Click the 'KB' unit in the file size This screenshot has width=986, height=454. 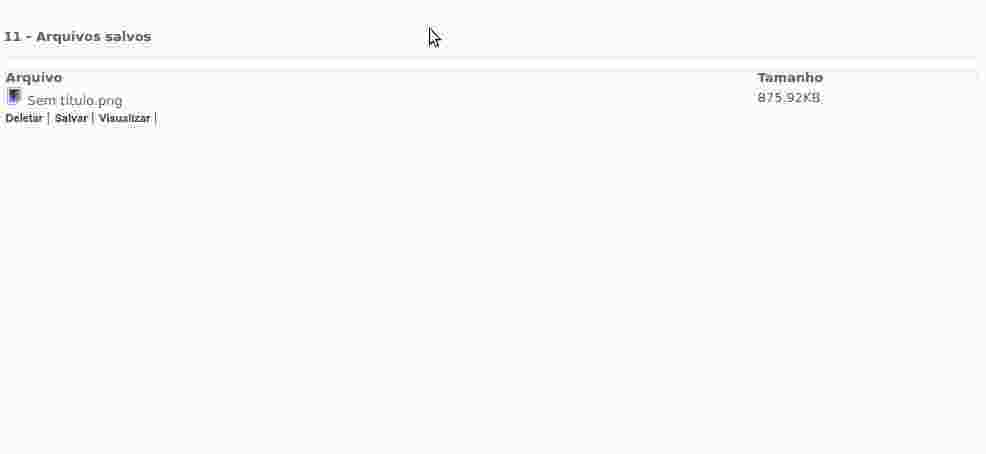coord(812,98)
